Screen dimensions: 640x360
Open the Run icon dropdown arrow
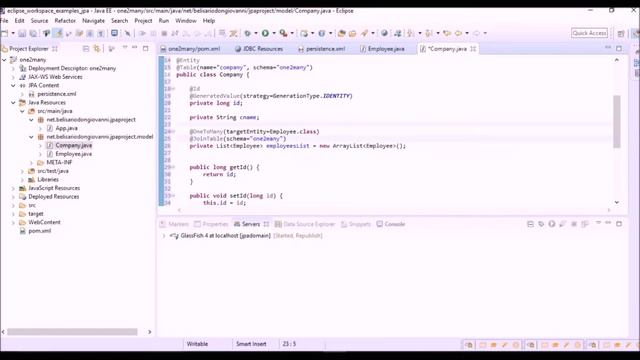(x=273, y=33)
